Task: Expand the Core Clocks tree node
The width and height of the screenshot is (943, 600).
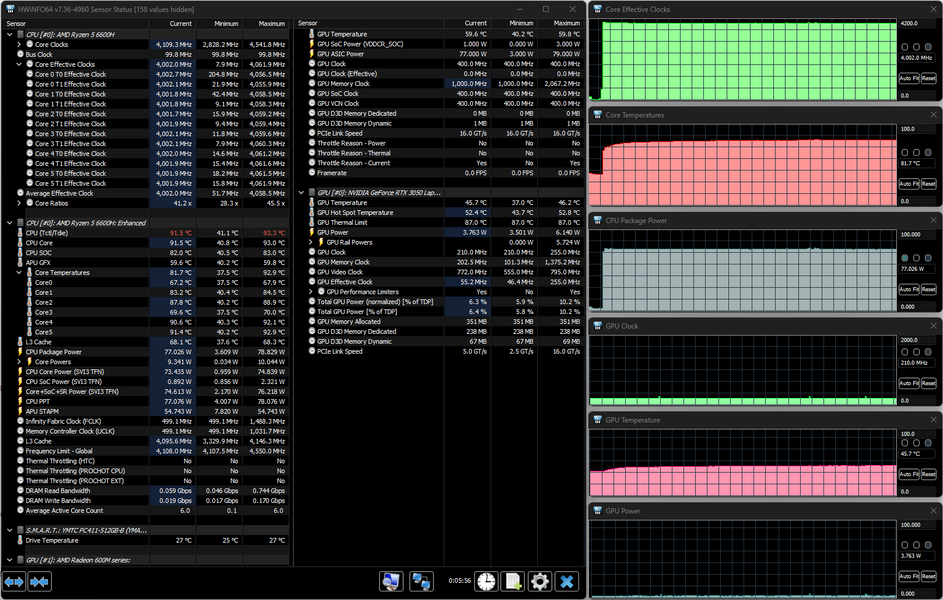Action: [19, 44]
